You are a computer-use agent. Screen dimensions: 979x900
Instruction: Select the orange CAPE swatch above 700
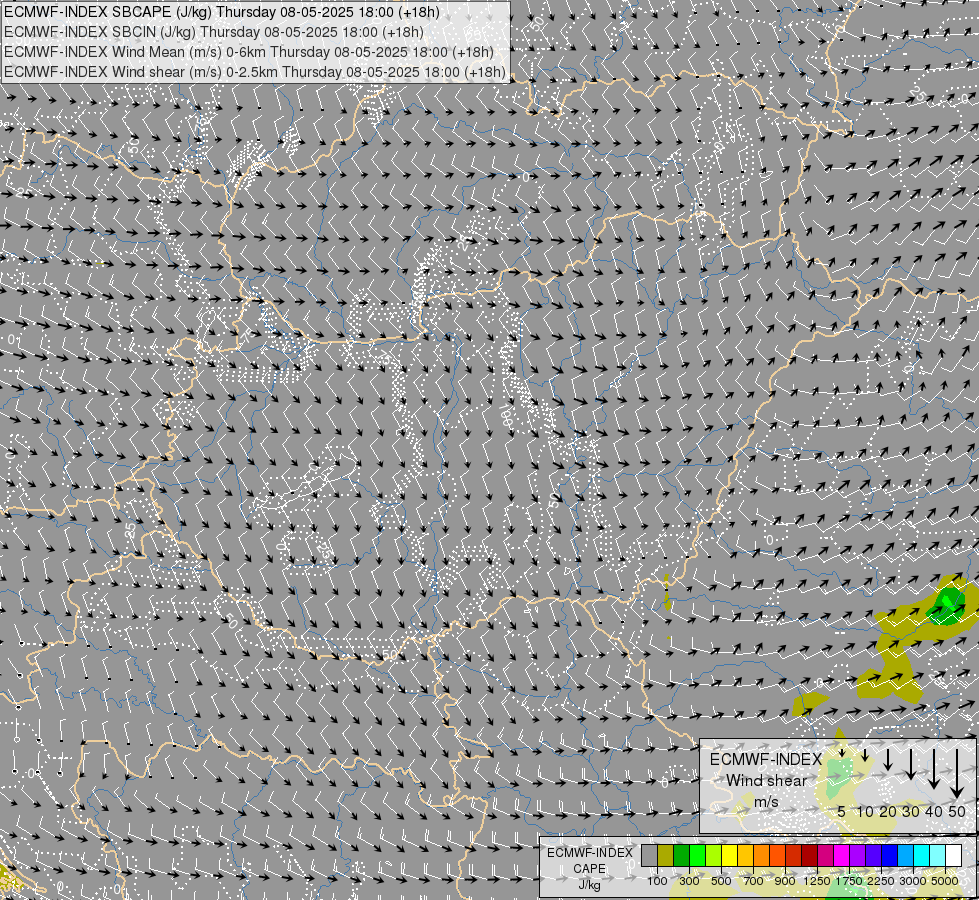[762, 856]
